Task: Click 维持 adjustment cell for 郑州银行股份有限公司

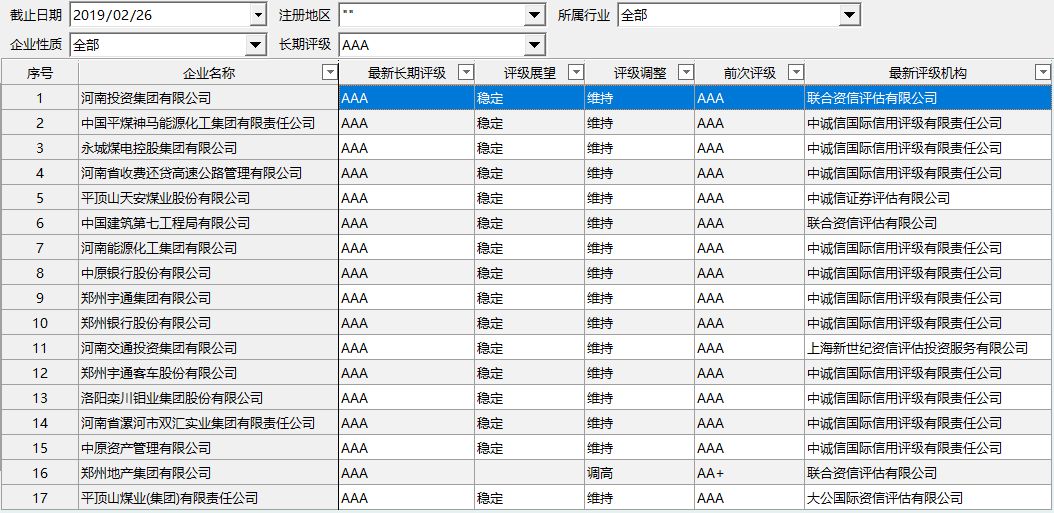Action: (639, 323)
